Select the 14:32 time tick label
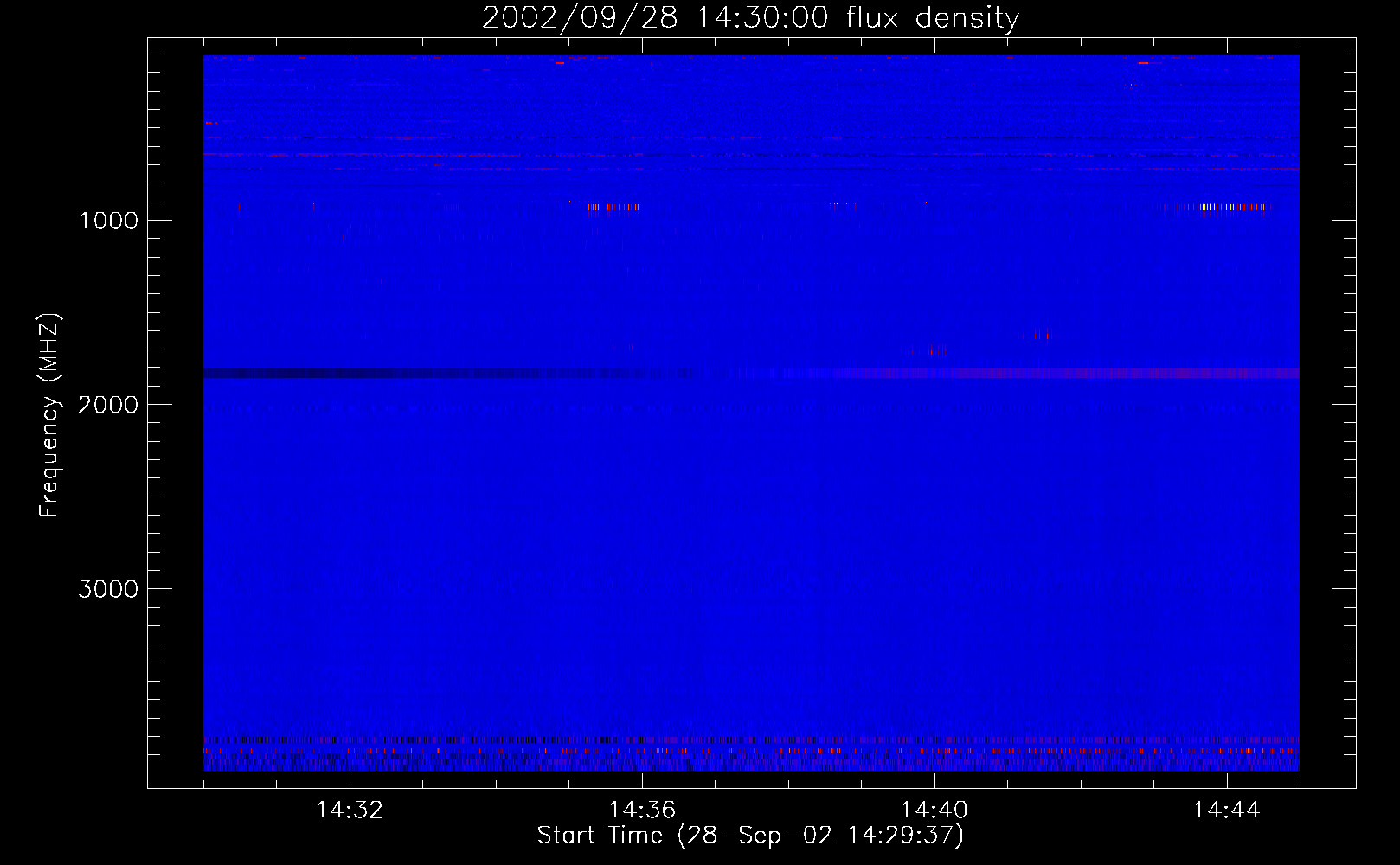Viewport: 1400px width, 865px height. pos(350,811)
